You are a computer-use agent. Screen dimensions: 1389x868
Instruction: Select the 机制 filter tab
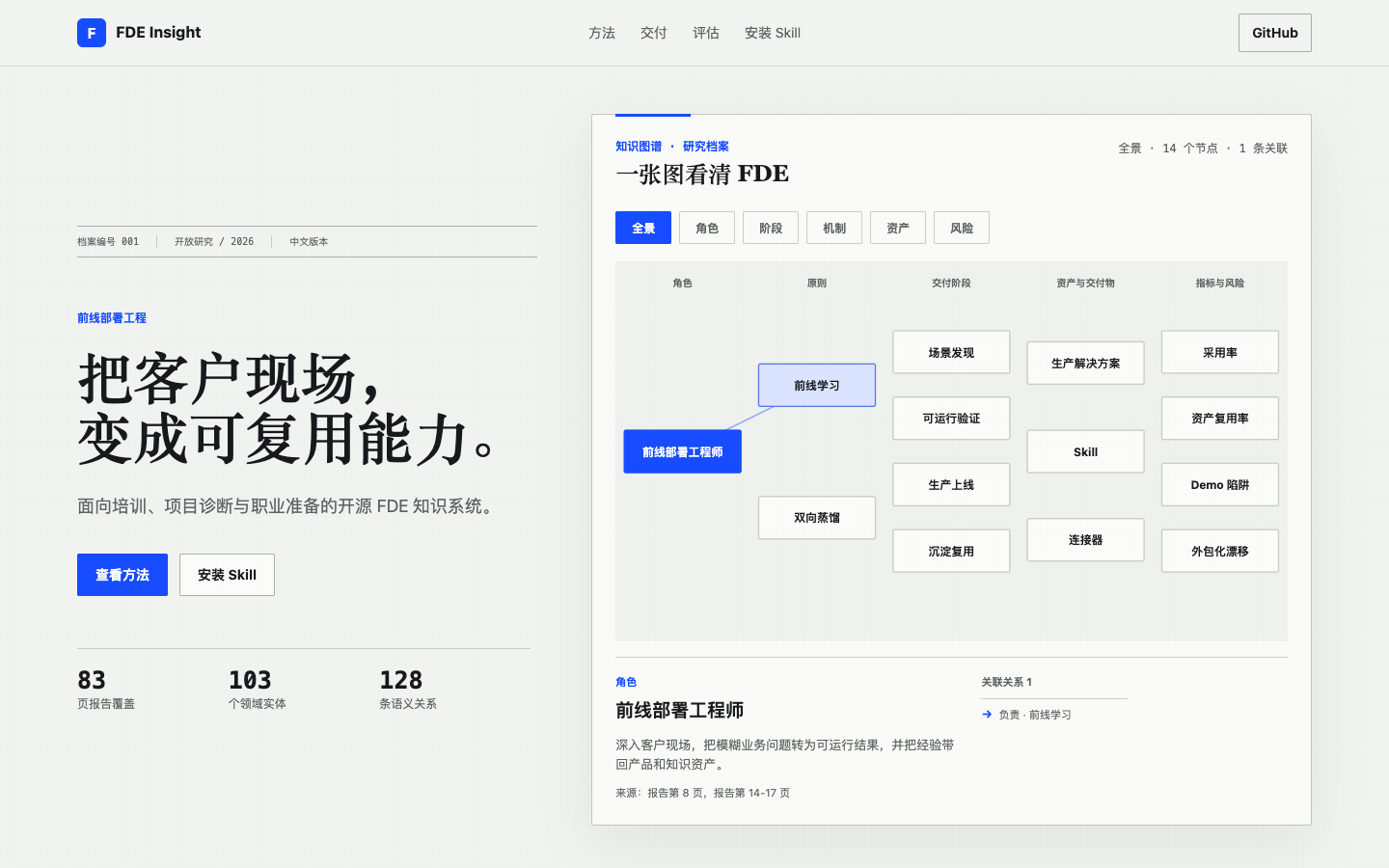tap(834, 228)
